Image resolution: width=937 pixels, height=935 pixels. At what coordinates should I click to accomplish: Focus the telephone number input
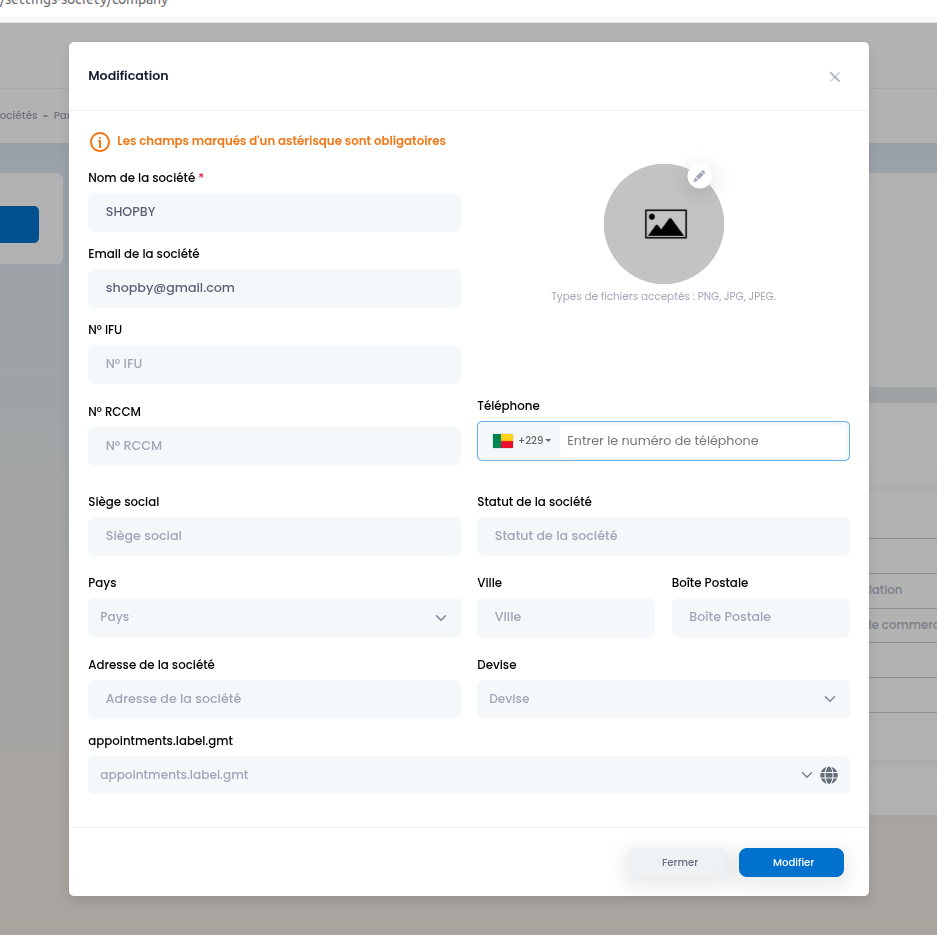[700, 441]
